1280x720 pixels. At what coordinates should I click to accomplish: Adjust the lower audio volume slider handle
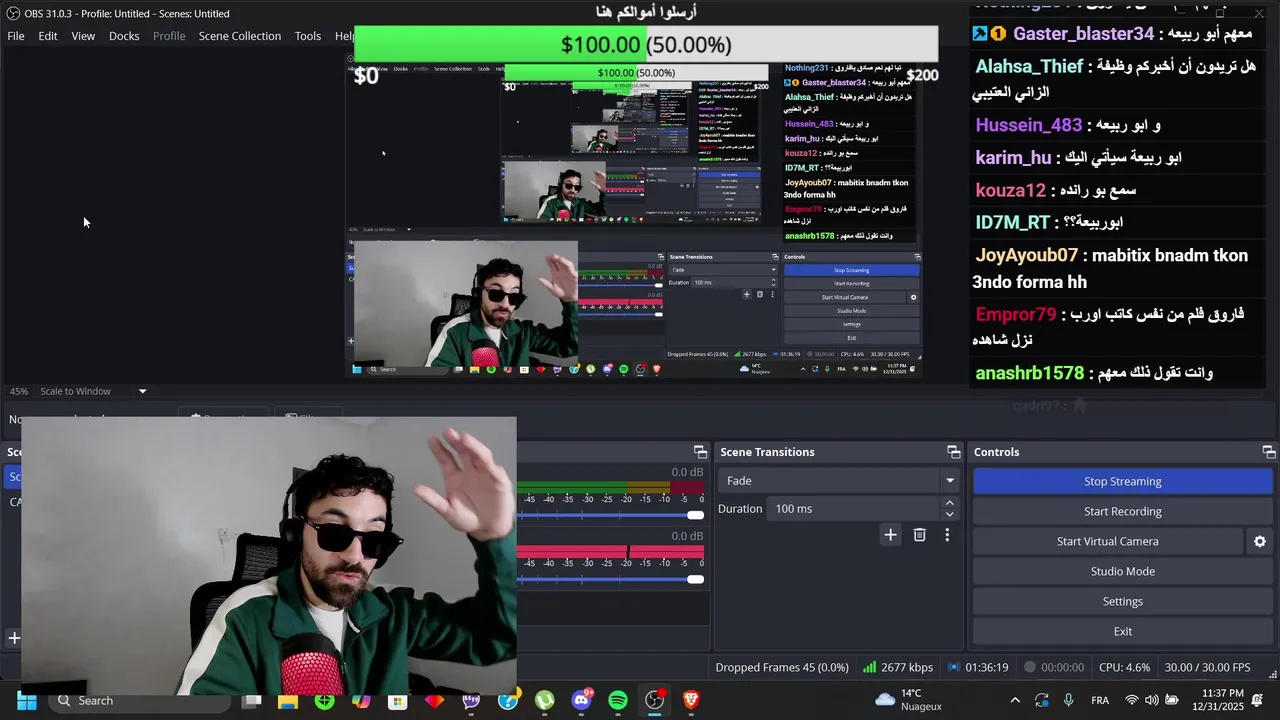695,579
